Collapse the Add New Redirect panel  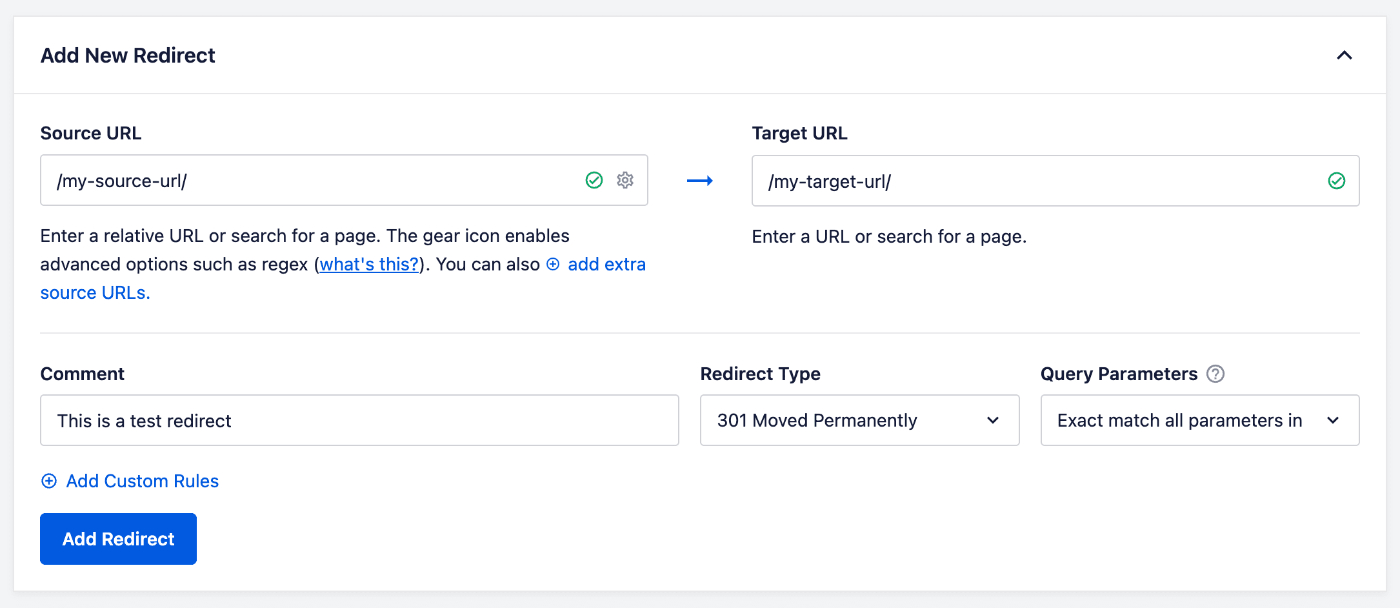click(x=1345, y=55)
